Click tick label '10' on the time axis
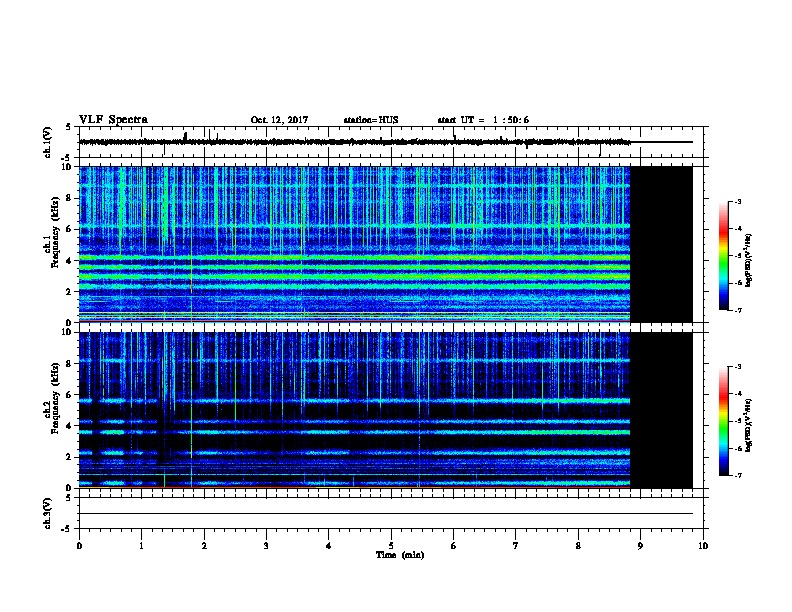The height and width of the screenshot is (612, 792). coord(703,546)
